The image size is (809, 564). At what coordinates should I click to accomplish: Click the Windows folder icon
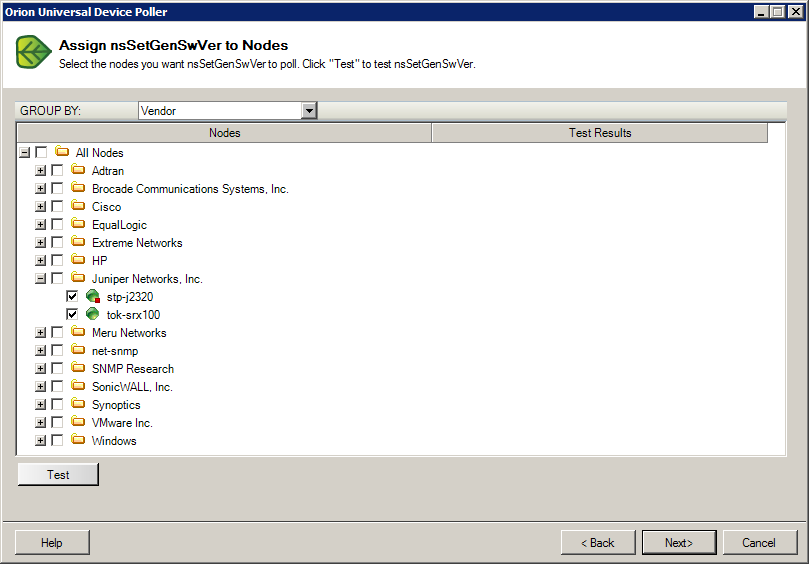[x=78, y=440]
